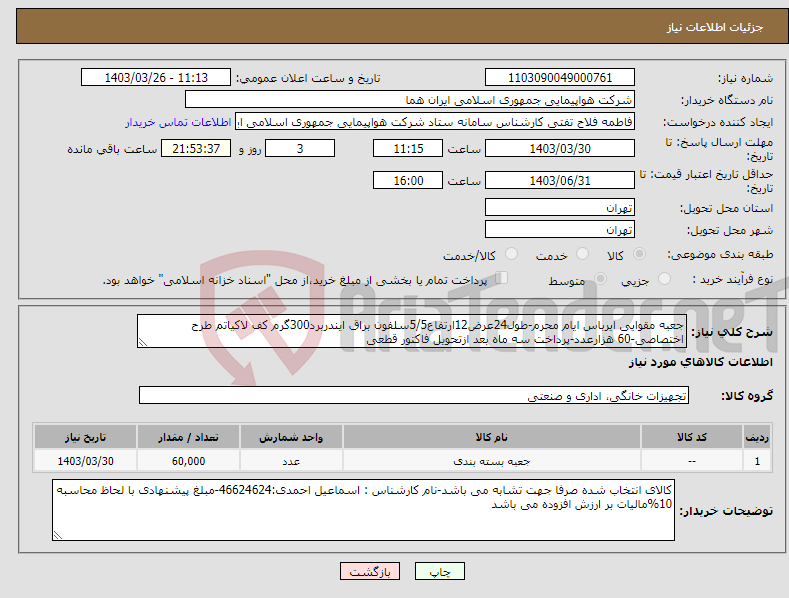Click the 1403/03/30 need date cell

(x=86, y=461)
